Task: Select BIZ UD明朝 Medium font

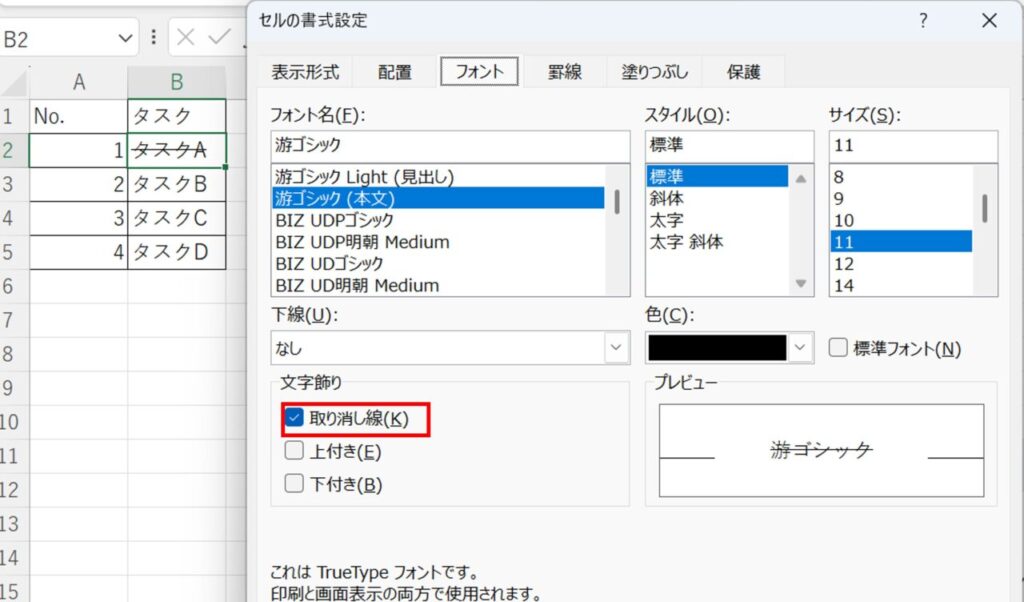Action: click(x=438, y=285)
